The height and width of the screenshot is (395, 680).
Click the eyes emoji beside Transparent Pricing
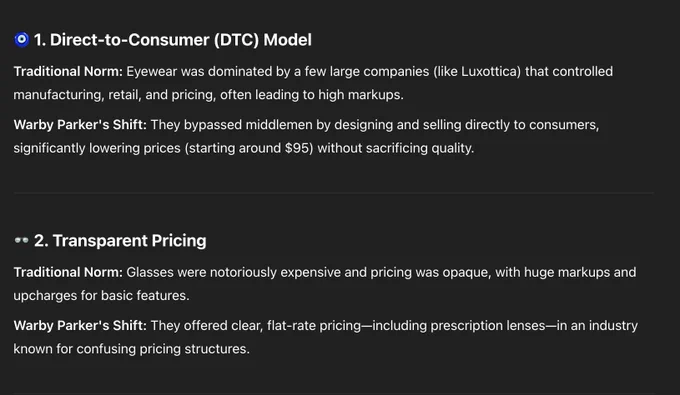tap(21, 240)
